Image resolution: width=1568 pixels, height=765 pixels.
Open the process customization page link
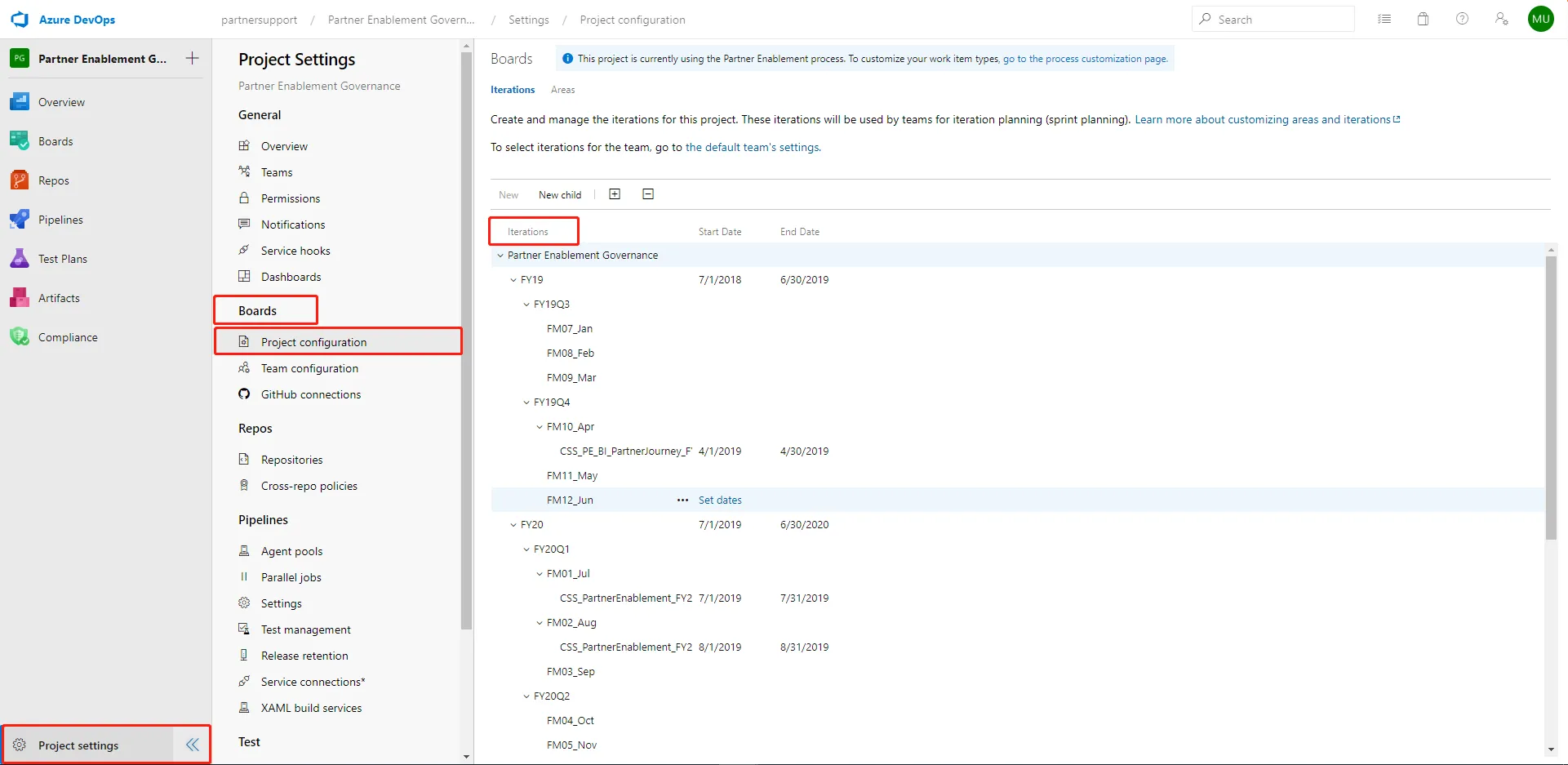[x=1086, y=59]
